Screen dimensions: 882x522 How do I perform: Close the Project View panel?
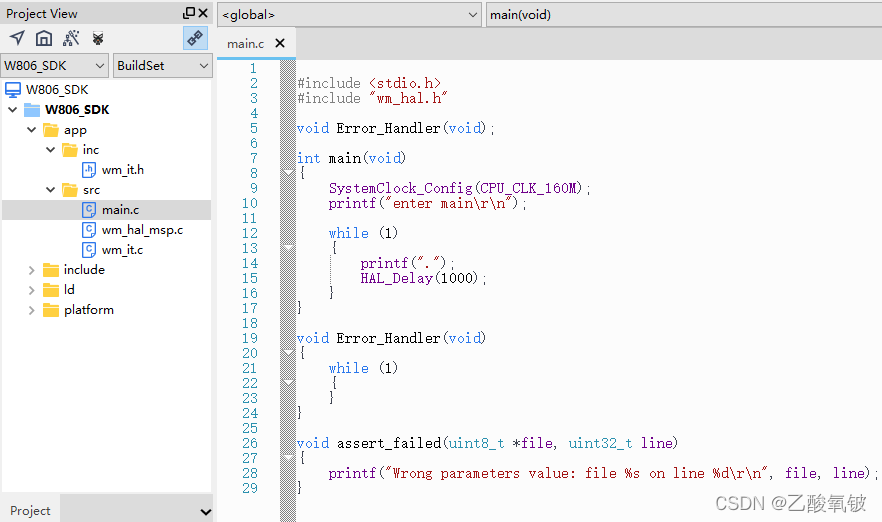click(x=203, y=13)
